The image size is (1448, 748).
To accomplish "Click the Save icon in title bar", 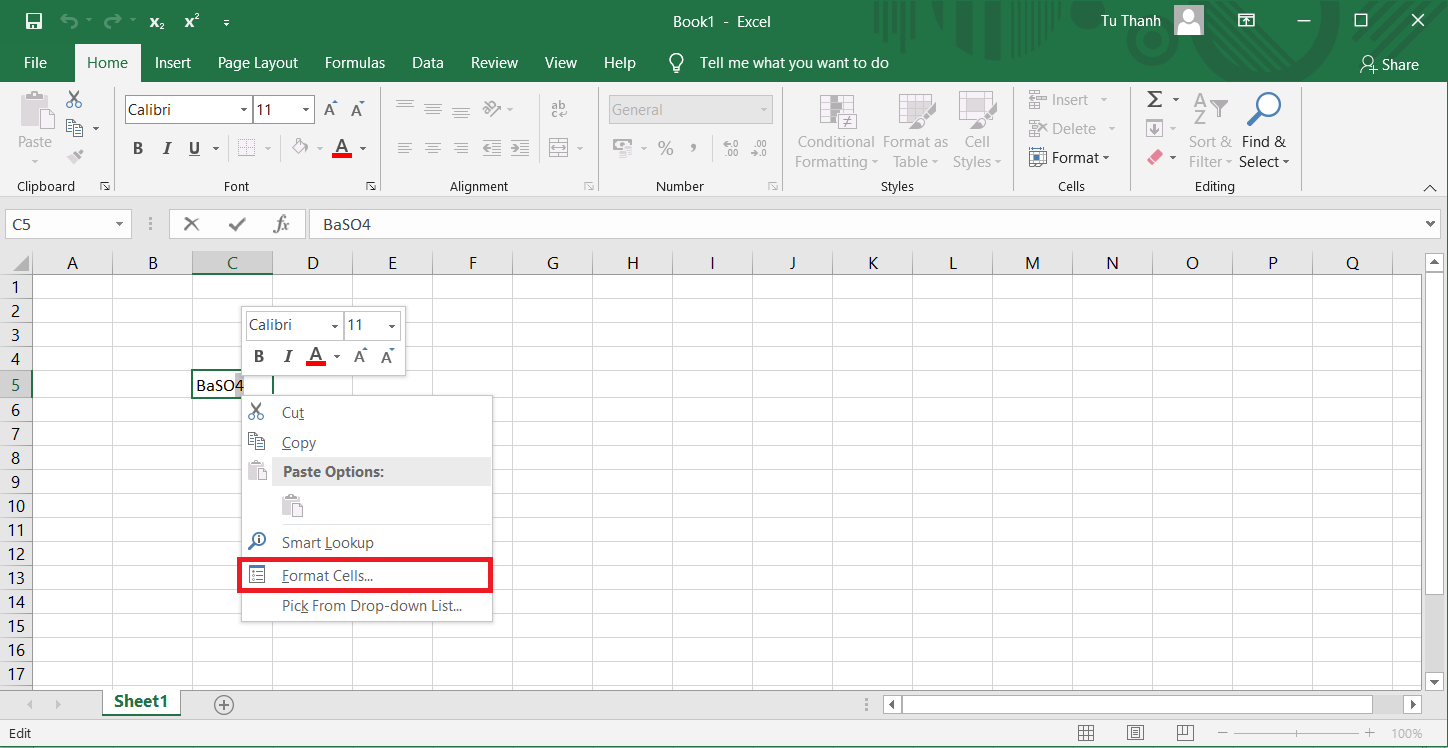I will [34, 21].
